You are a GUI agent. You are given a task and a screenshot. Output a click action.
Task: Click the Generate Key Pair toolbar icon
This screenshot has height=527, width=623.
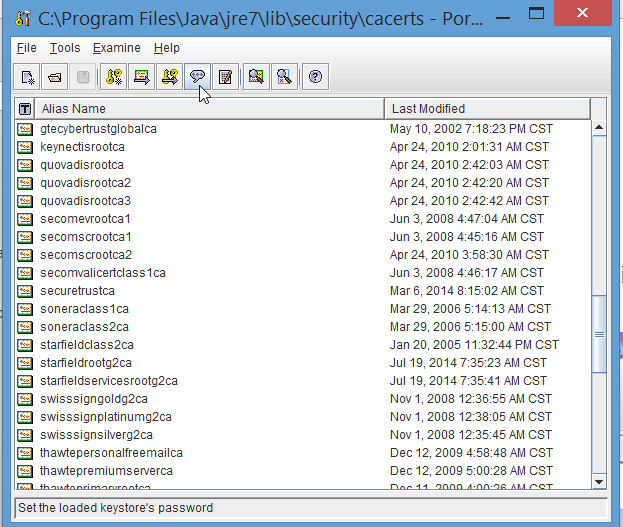[114, 77]
